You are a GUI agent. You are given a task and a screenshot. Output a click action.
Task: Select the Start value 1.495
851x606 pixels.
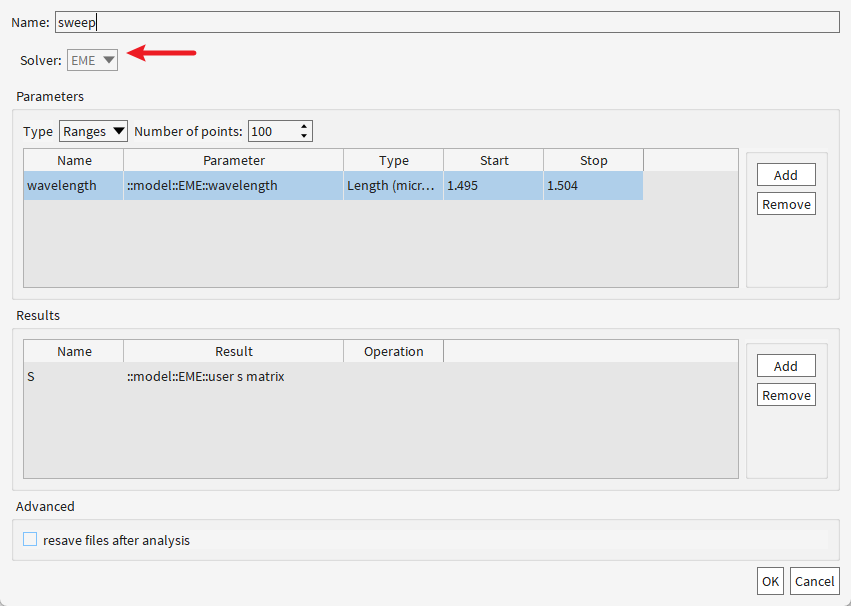pos(494,186)
